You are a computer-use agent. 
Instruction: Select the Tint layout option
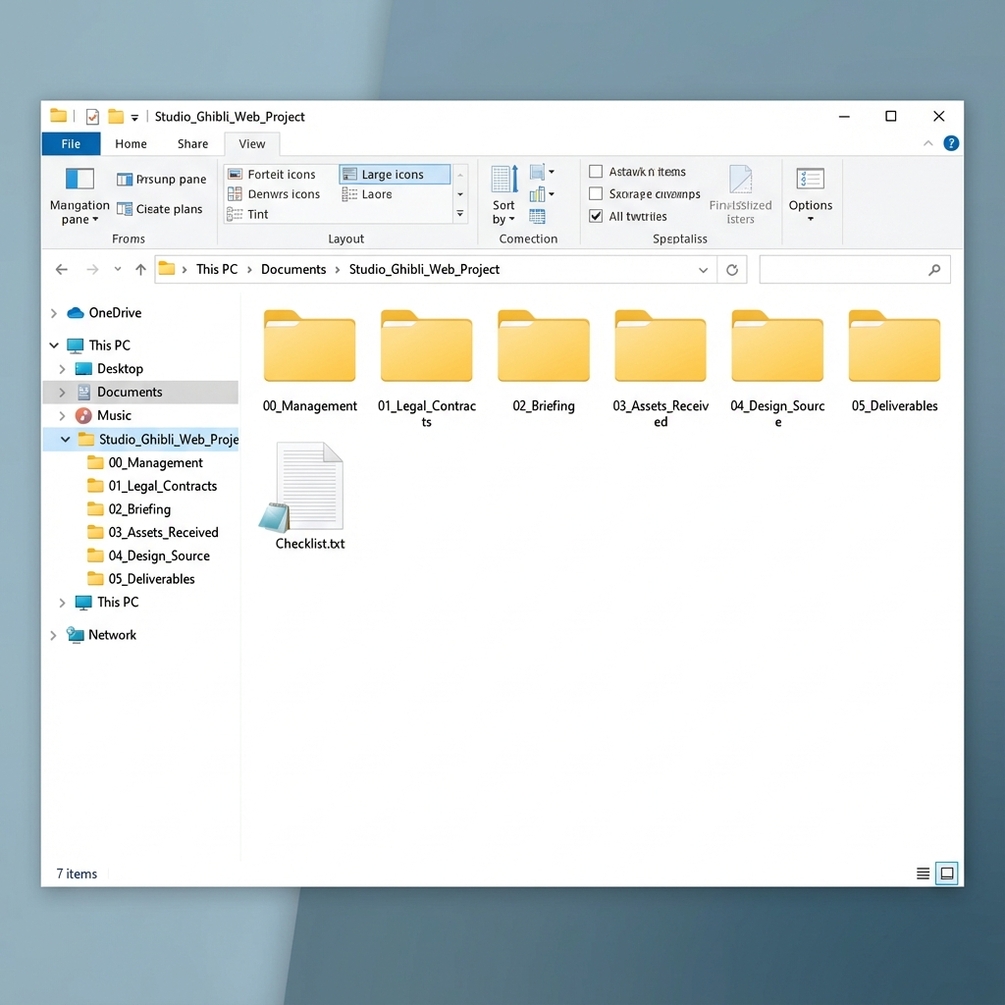click(x=248, y=214)
